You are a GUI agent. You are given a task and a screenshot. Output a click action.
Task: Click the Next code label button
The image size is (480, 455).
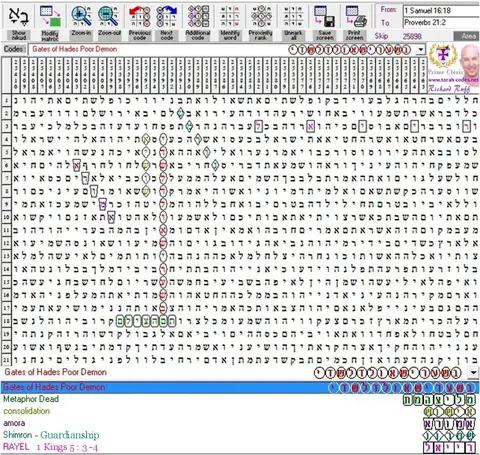click(166, 35)
